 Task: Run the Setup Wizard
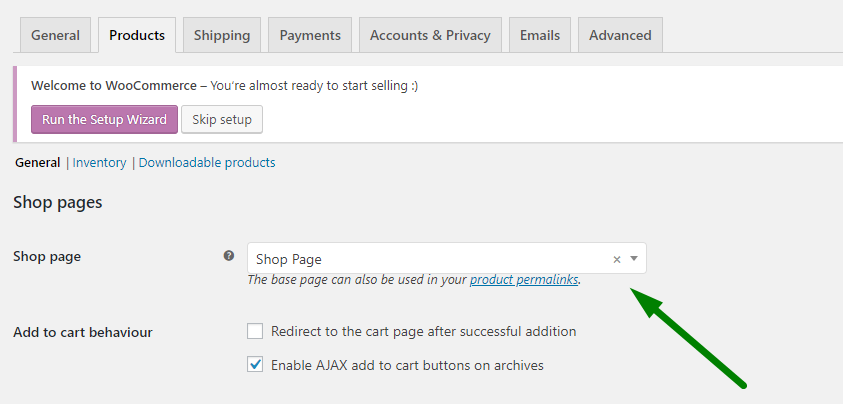tap(104, 120)
